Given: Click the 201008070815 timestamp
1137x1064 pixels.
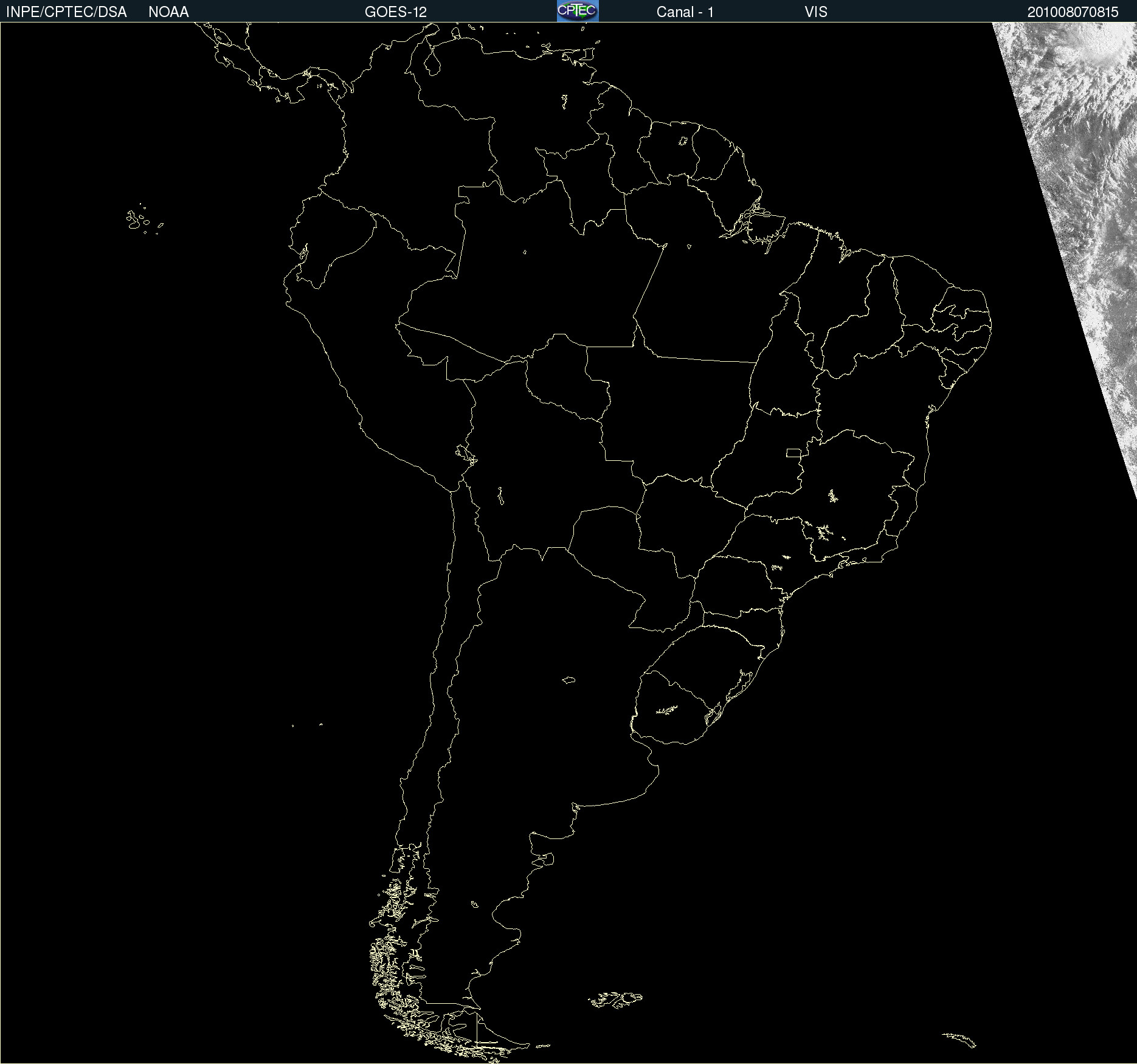Looking at the screenshot, I should click(x=1073, y=12).
